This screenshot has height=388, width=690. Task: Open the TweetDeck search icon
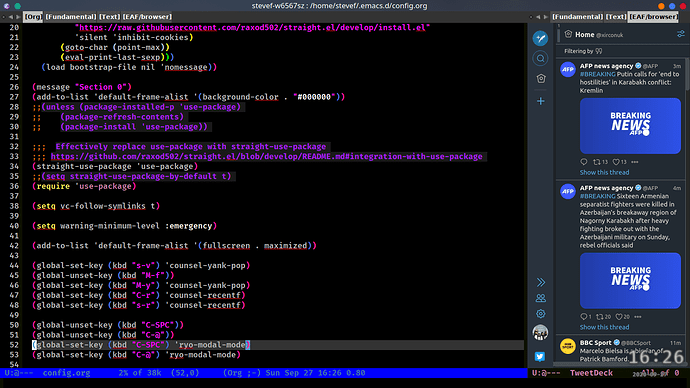540,58
